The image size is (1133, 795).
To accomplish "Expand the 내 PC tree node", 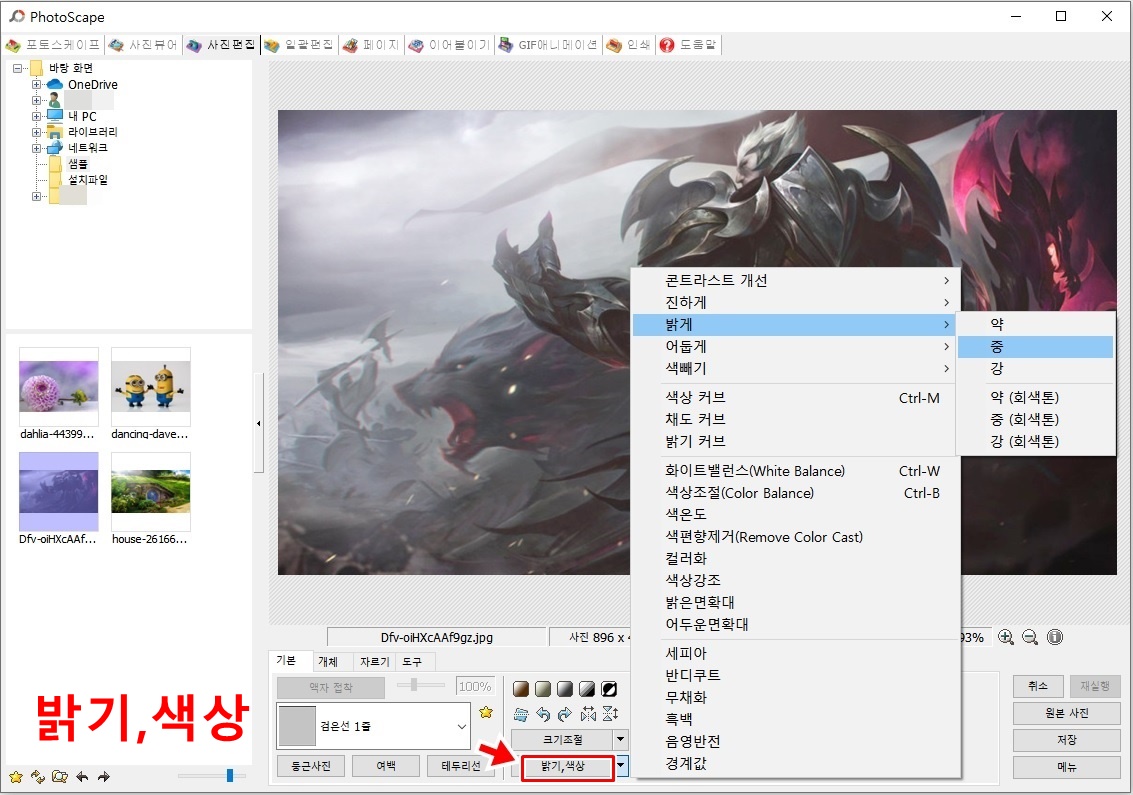I will coord(35,116).
